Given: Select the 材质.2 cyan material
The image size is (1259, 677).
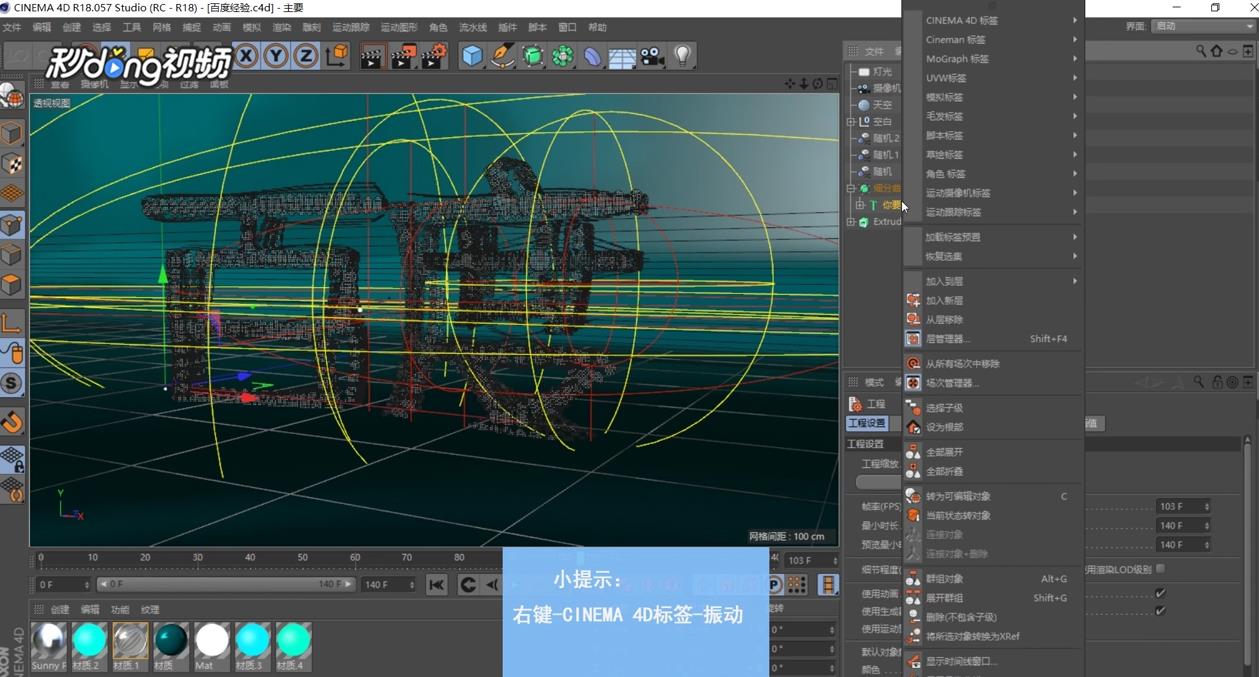Looking at the screenshot, I should point(90,646).
